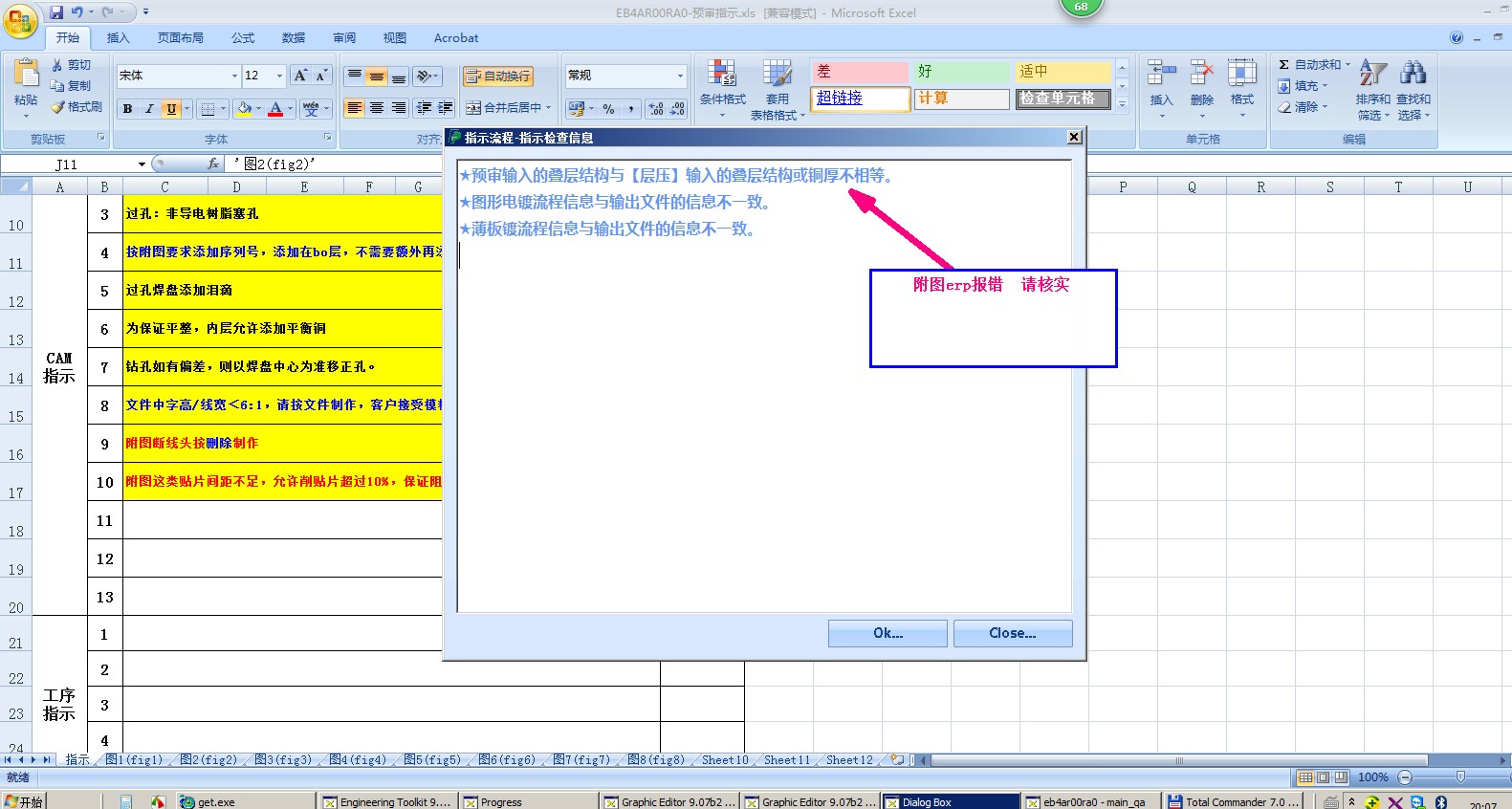Toggle Wrap Text (自动换行)

[498, 77]
